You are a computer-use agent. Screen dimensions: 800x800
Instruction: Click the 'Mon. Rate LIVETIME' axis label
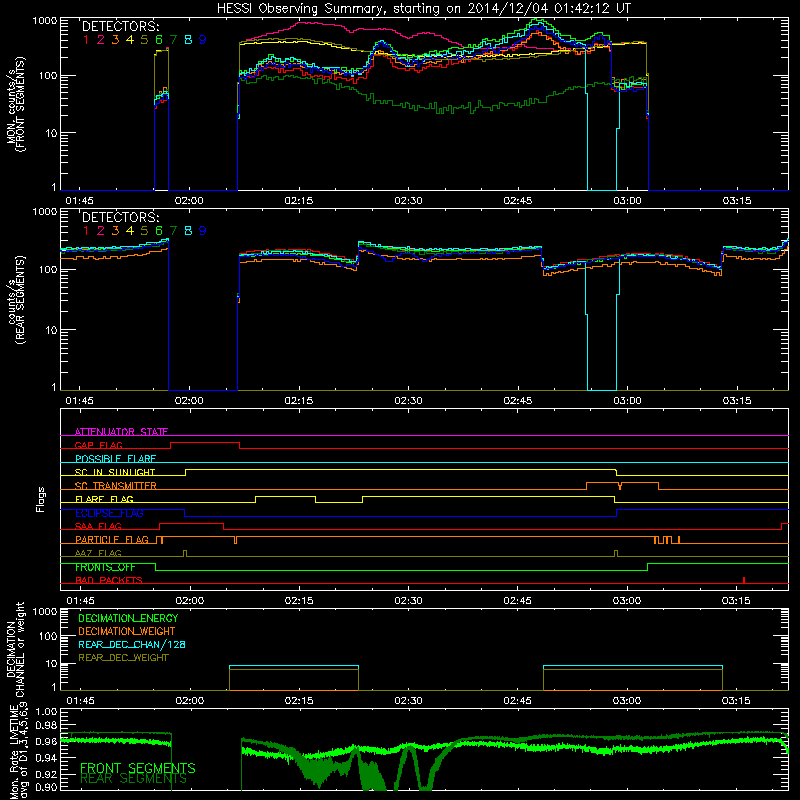pos(15,752)
